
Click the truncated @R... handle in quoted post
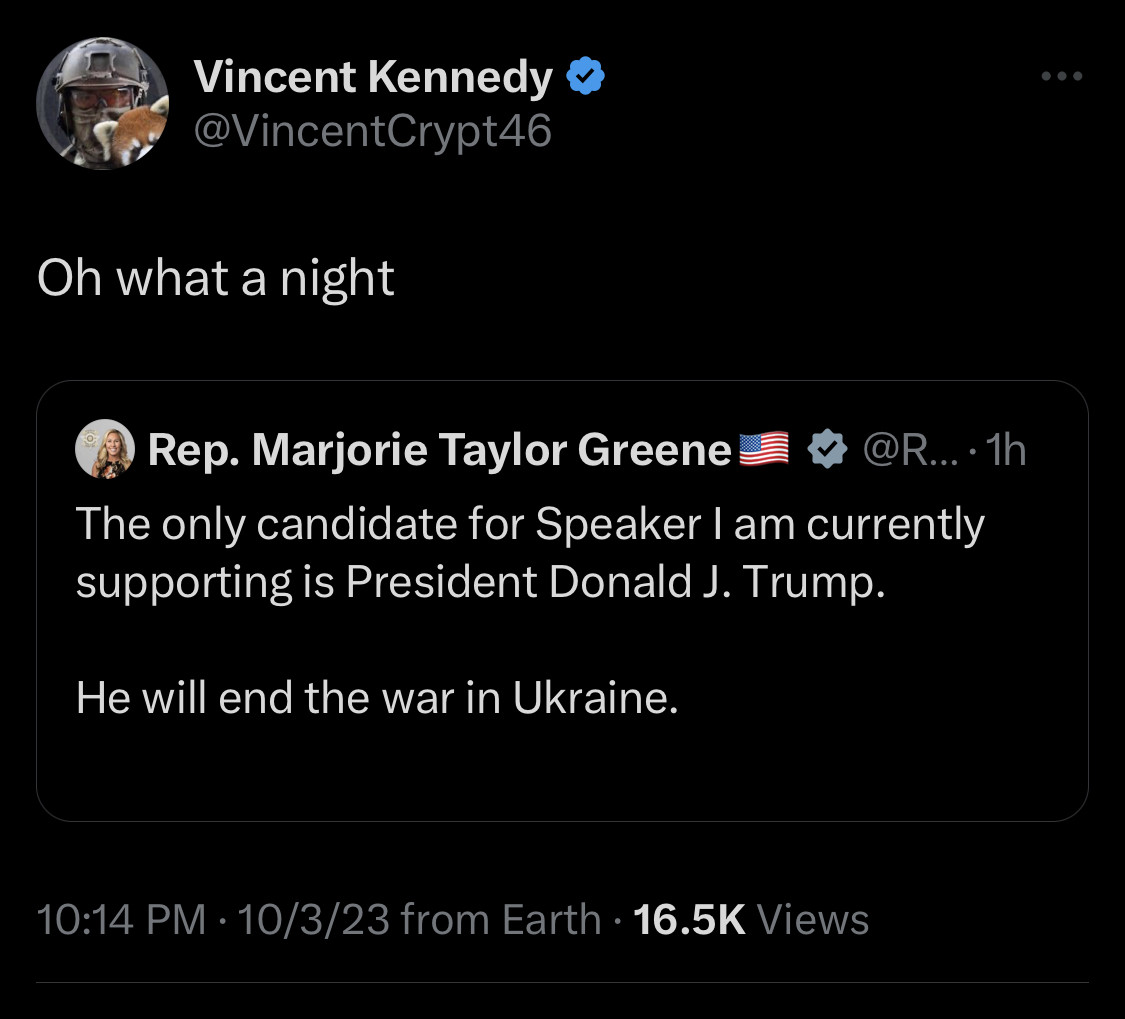910,451
